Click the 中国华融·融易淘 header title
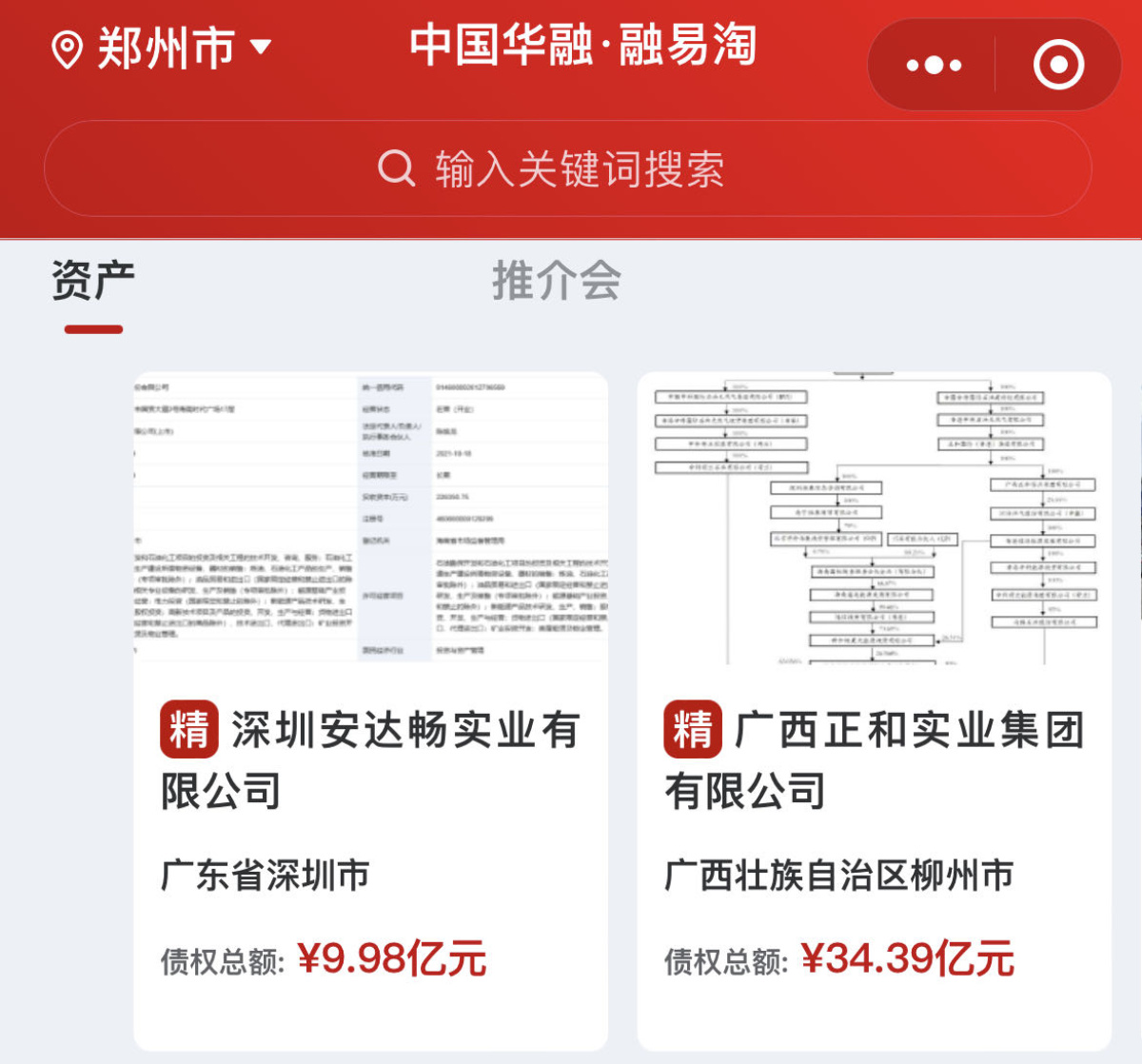 [583, 46]
